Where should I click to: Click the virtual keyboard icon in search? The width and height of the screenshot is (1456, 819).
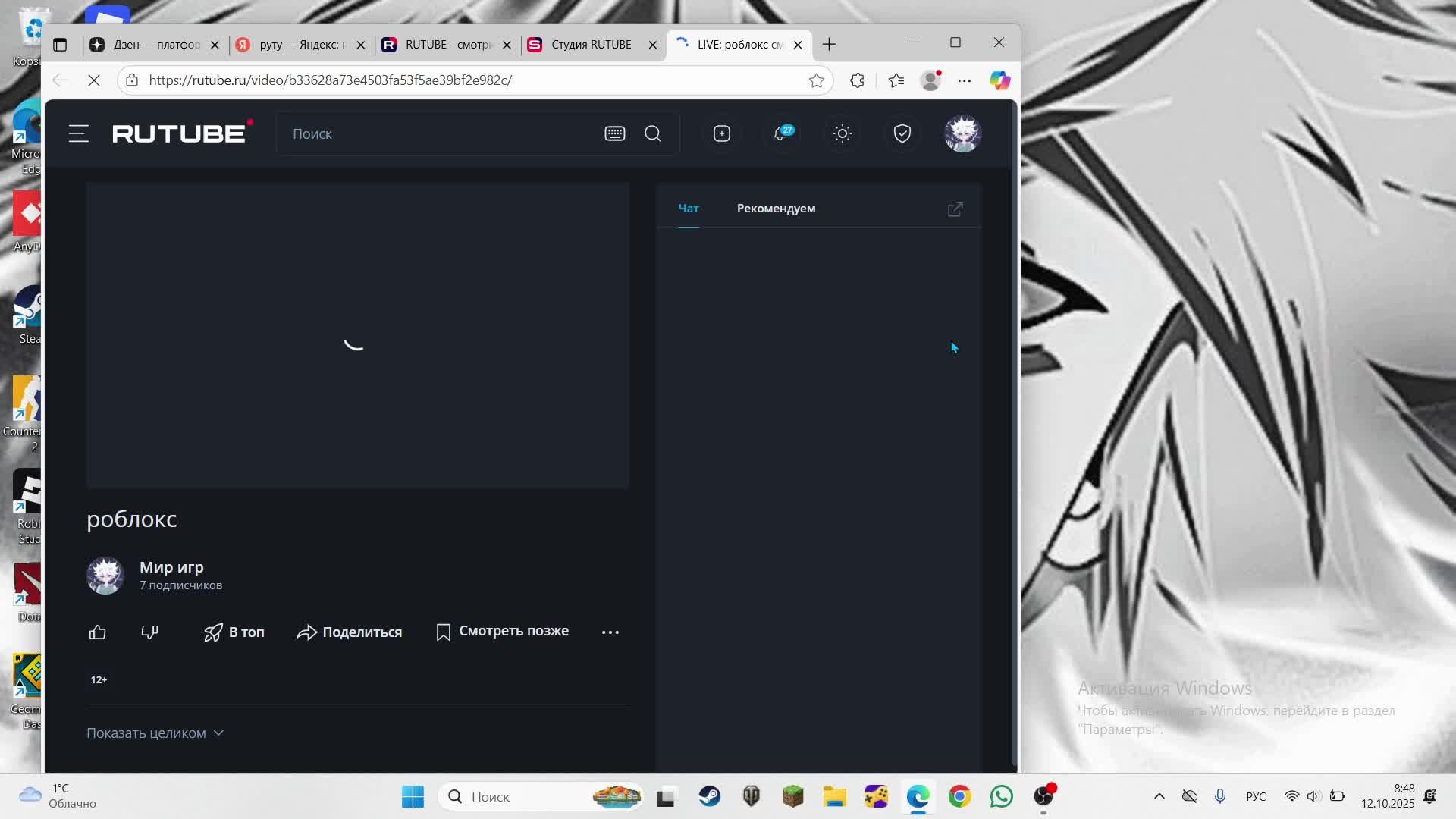614,134
